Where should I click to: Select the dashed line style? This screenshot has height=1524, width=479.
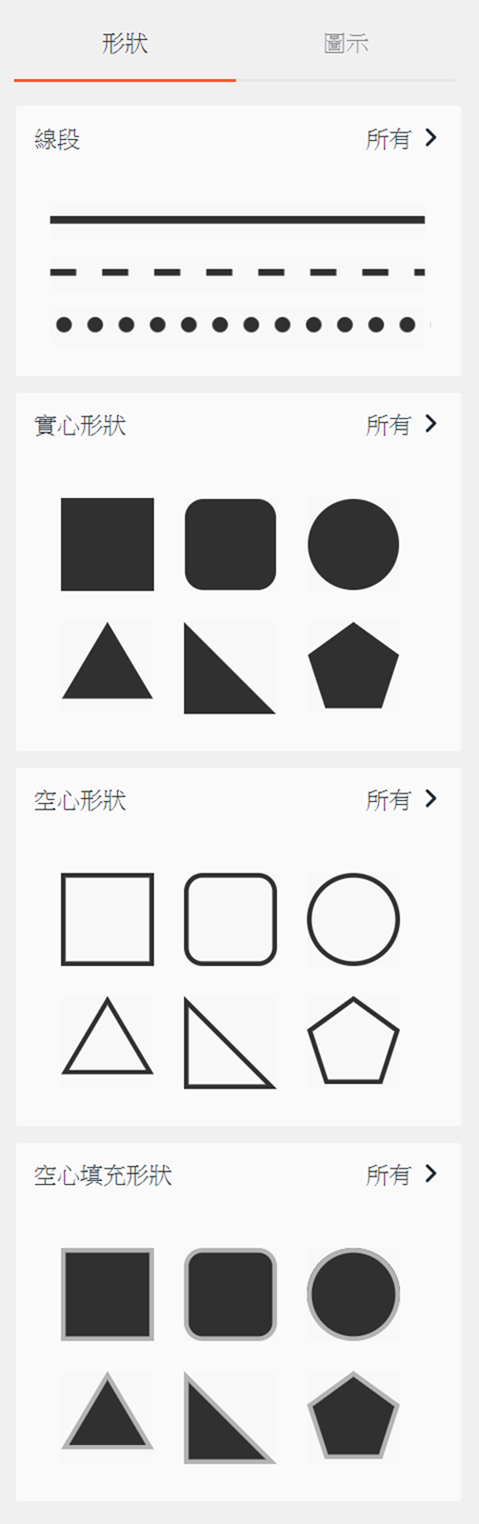tap(238, 272)
